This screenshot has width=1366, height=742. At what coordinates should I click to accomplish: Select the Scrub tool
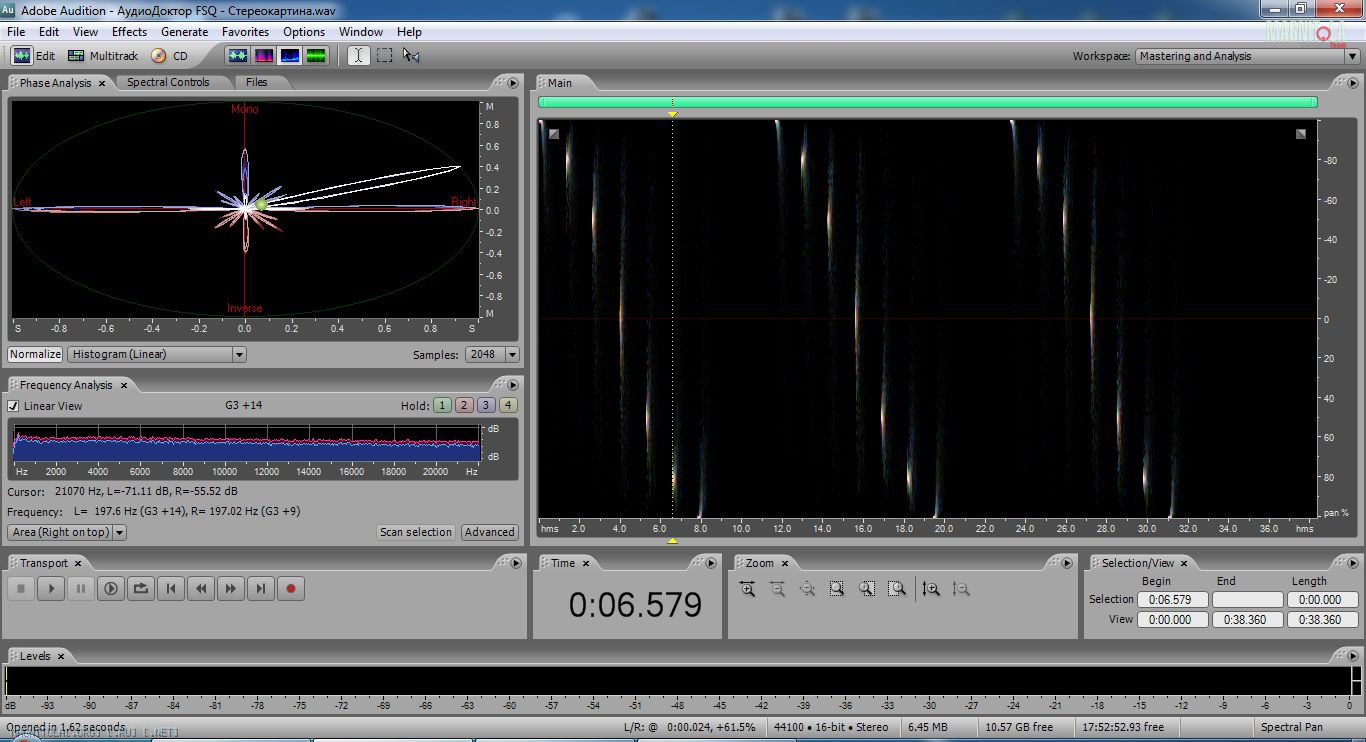tap(411, 56)
